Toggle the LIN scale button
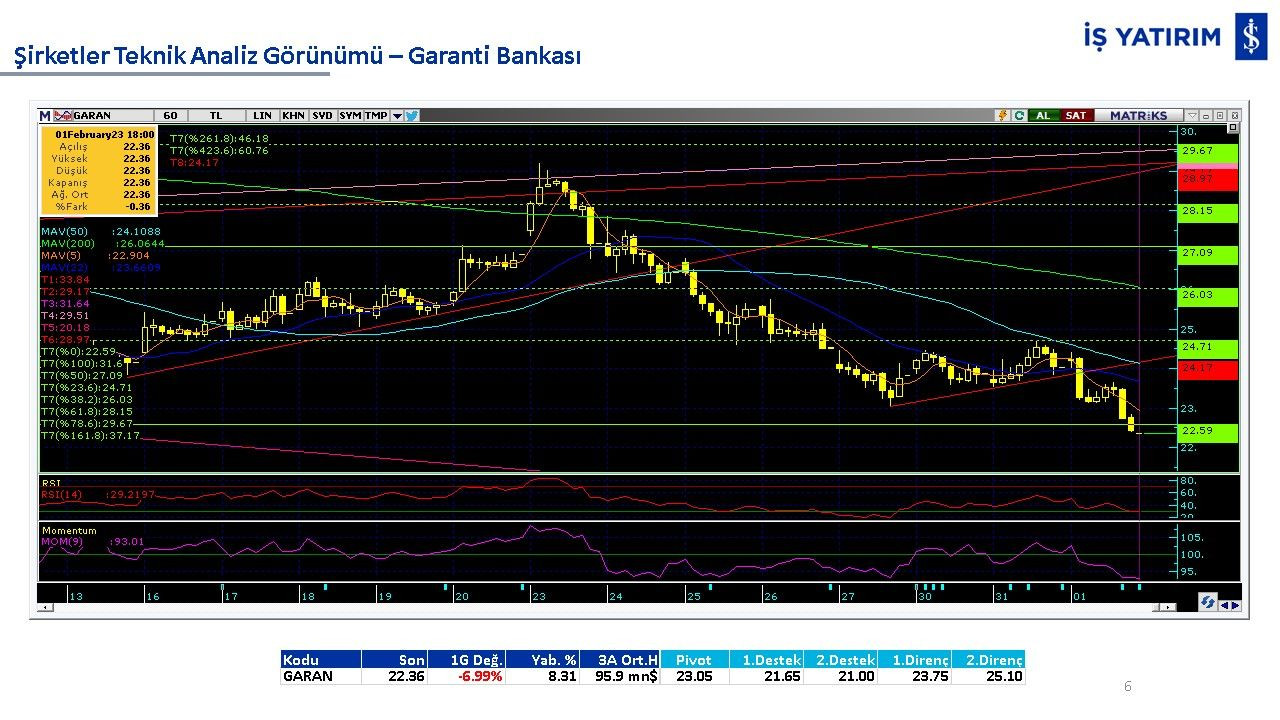The image size is (1280, 720). click(262, 115)
